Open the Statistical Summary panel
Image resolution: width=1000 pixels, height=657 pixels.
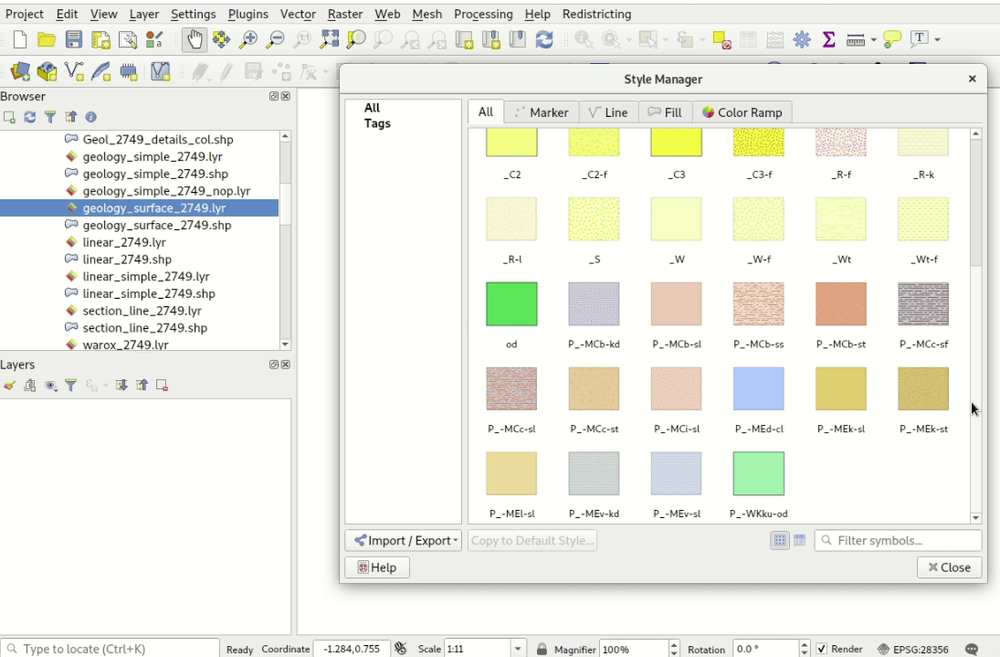827,41
